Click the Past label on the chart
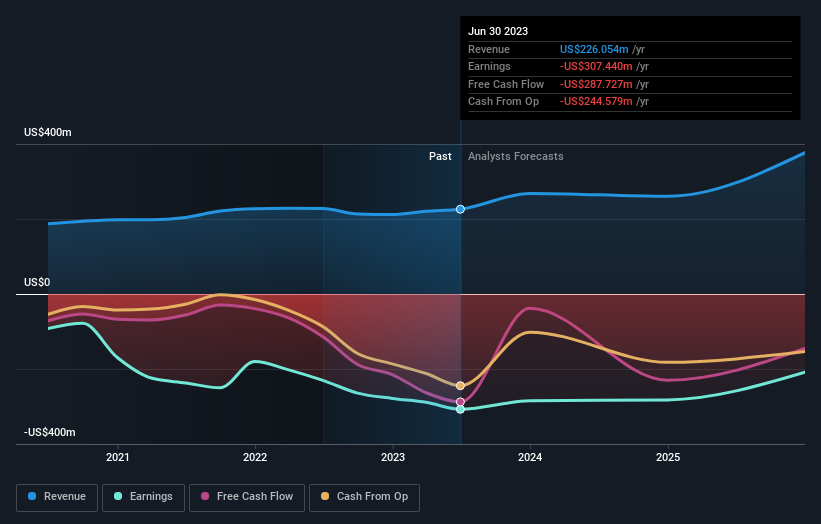This screenshot has width=821, height=524. tap(440, 157)
